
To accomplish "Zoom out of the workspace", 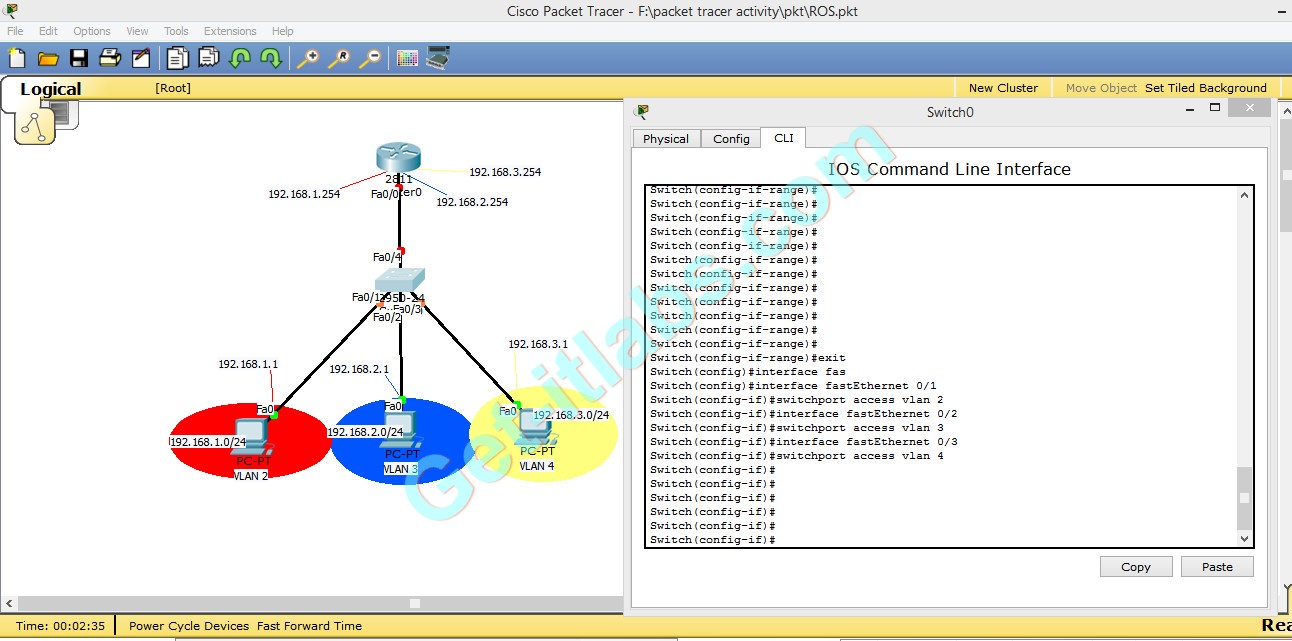I will [370, 58].
